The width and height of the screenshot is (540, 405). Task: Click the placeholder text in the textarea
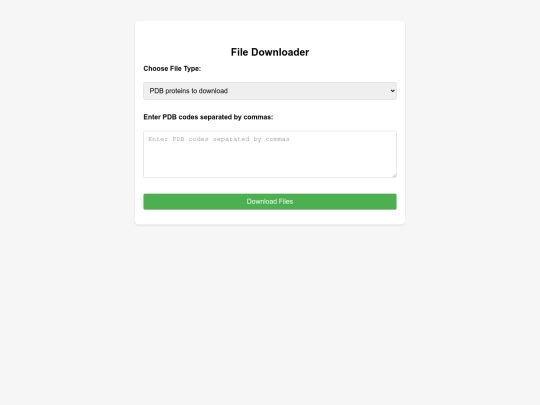[219, 139]
